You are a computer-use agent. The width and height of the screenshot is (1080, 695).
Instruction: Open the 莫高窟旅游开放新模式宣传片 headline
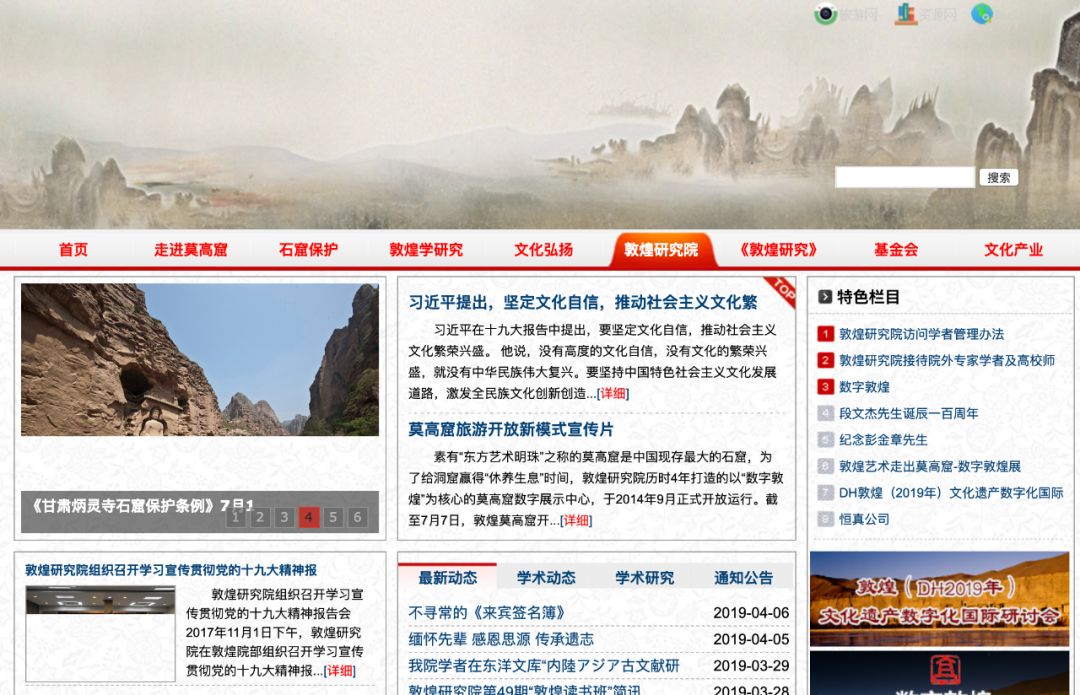click(511, 429)
